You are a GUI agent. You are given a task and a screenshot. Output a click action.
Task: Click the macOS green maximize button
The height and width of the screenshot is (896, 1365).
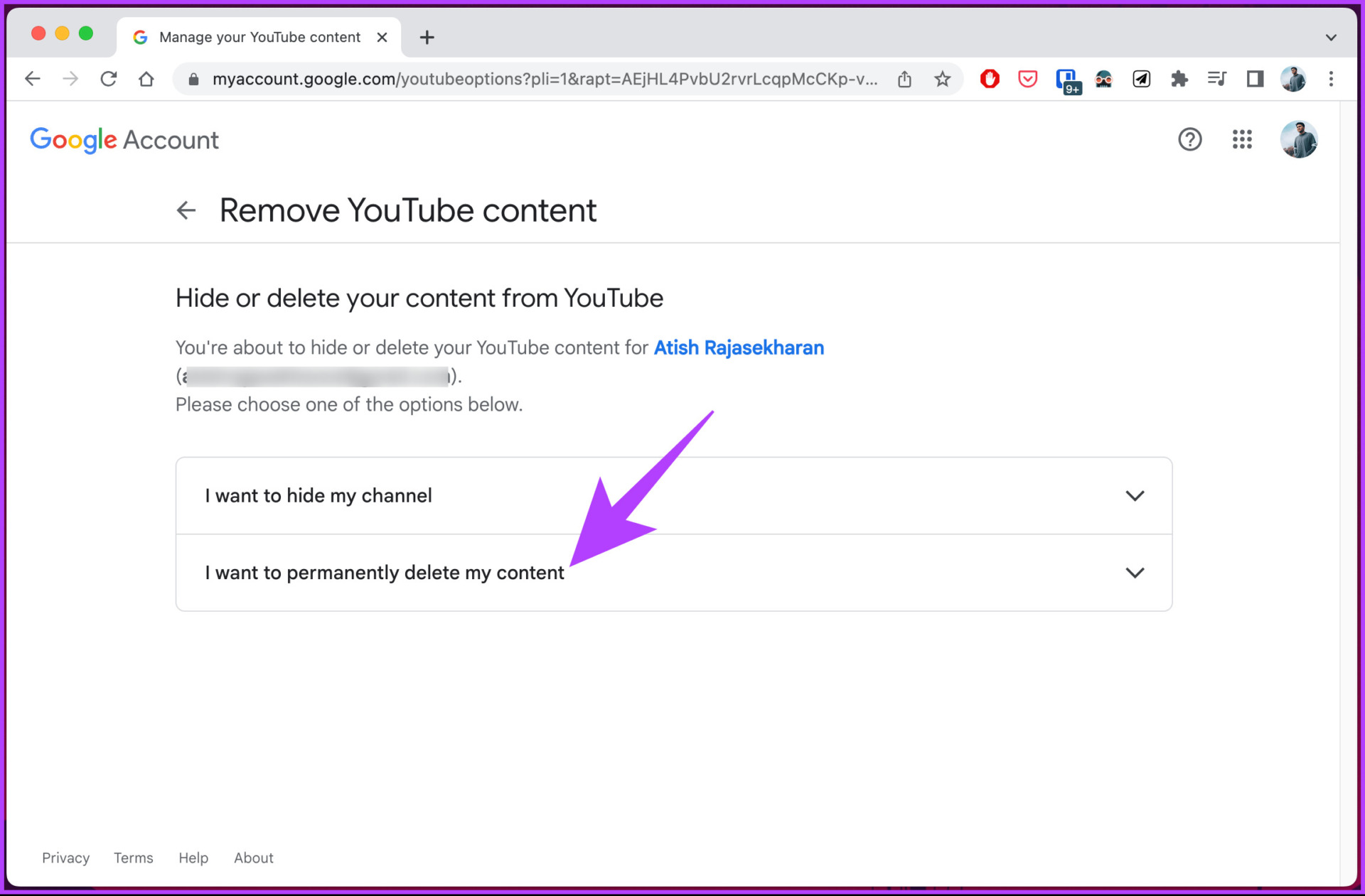pos(86,33)
